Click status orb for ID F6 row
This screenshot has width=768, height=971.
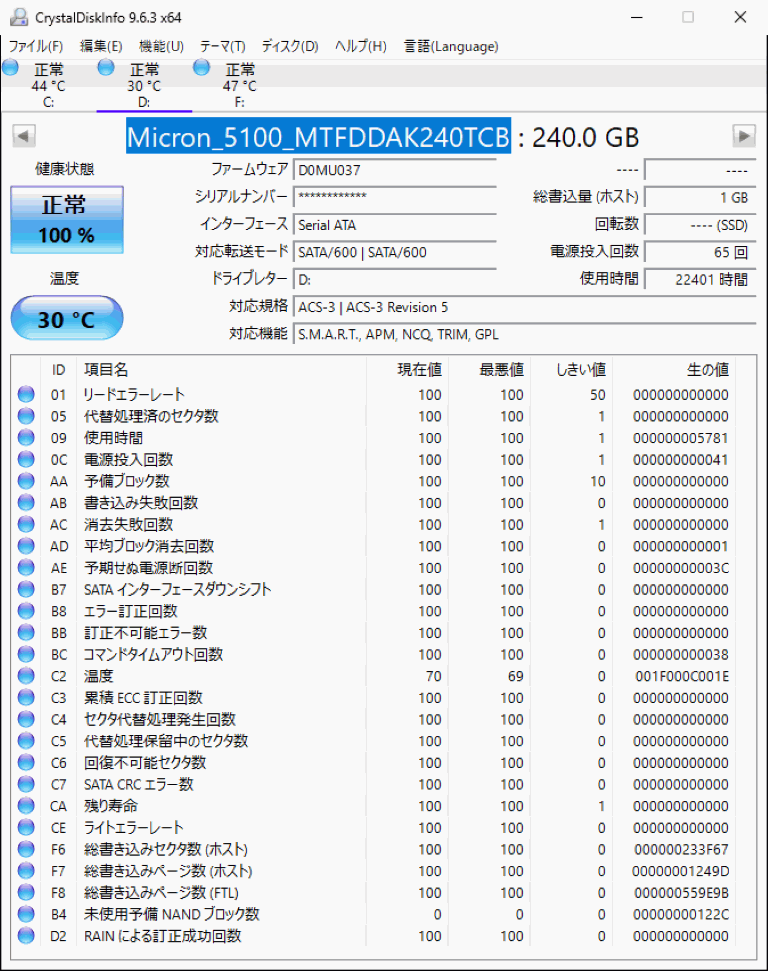(x=26, y=849)
